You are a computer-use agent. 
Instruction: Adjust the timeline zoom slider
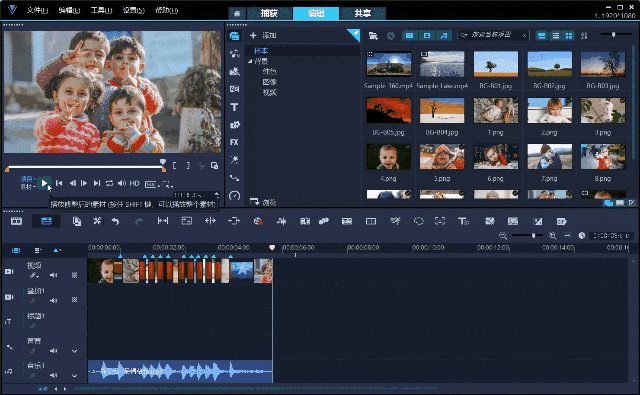[527, 235]
